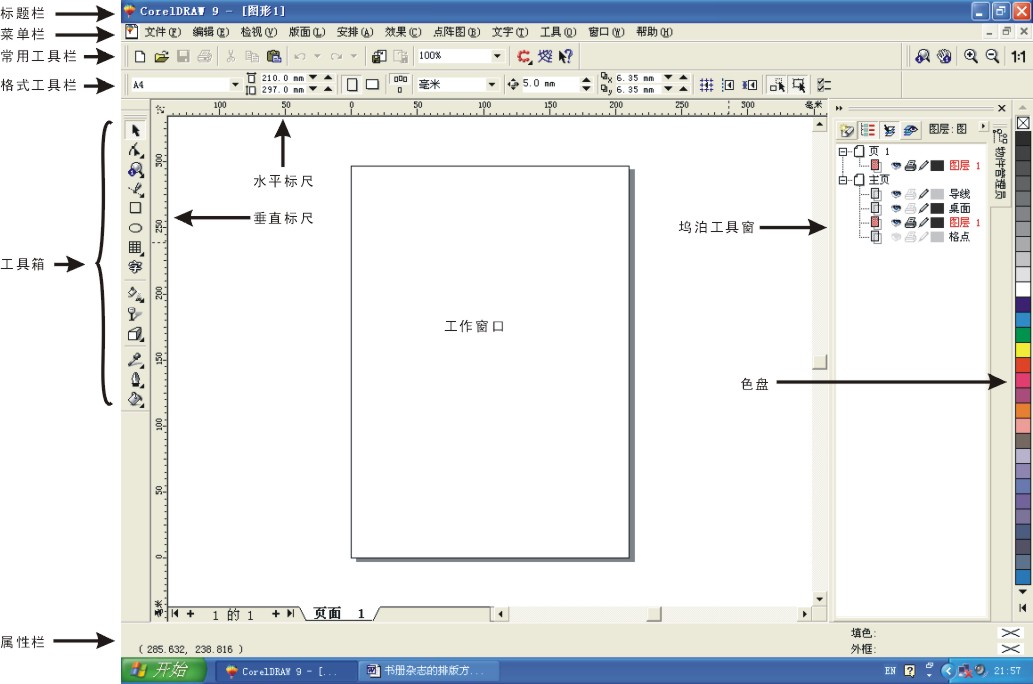
Task: Select the Text (字) tool
Action: 136,266
